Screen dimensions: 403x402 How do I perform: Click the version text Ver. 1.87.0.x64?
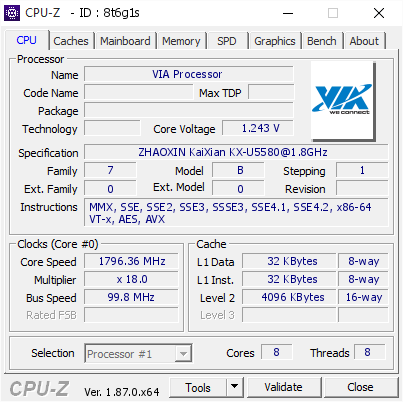122,392
